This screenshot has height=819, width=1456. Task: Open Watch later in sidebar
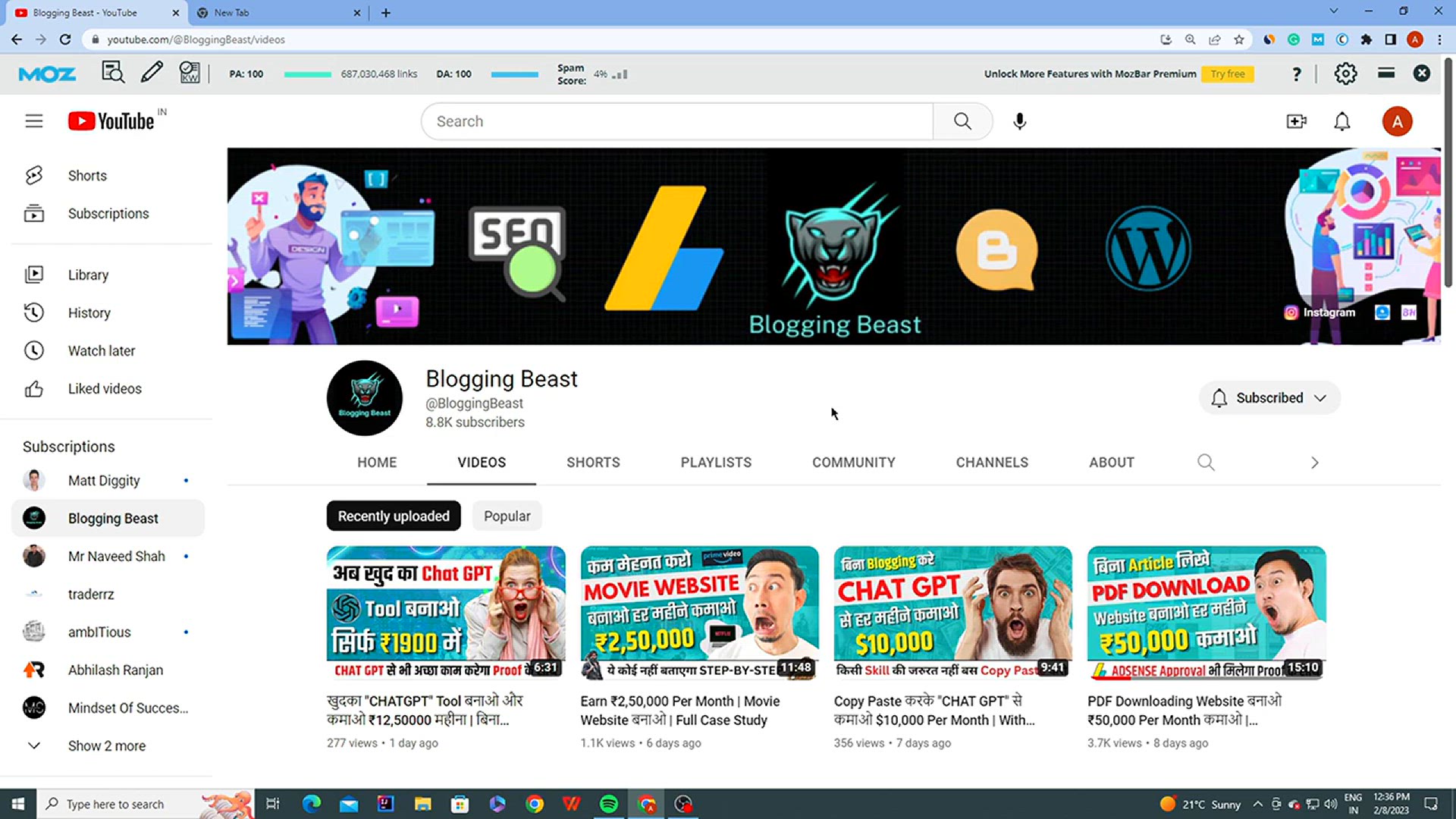106,350
